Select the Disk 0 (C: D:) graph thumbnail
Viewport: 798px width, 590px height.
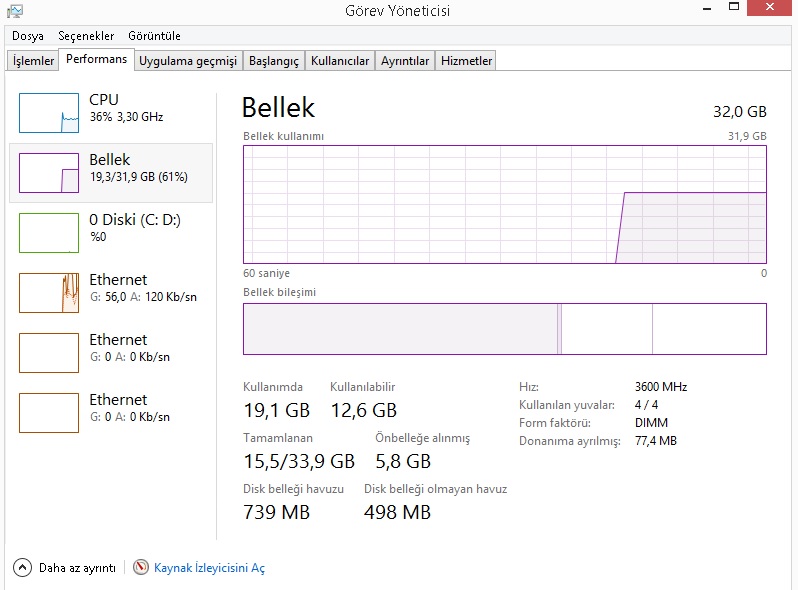[49, 233]
